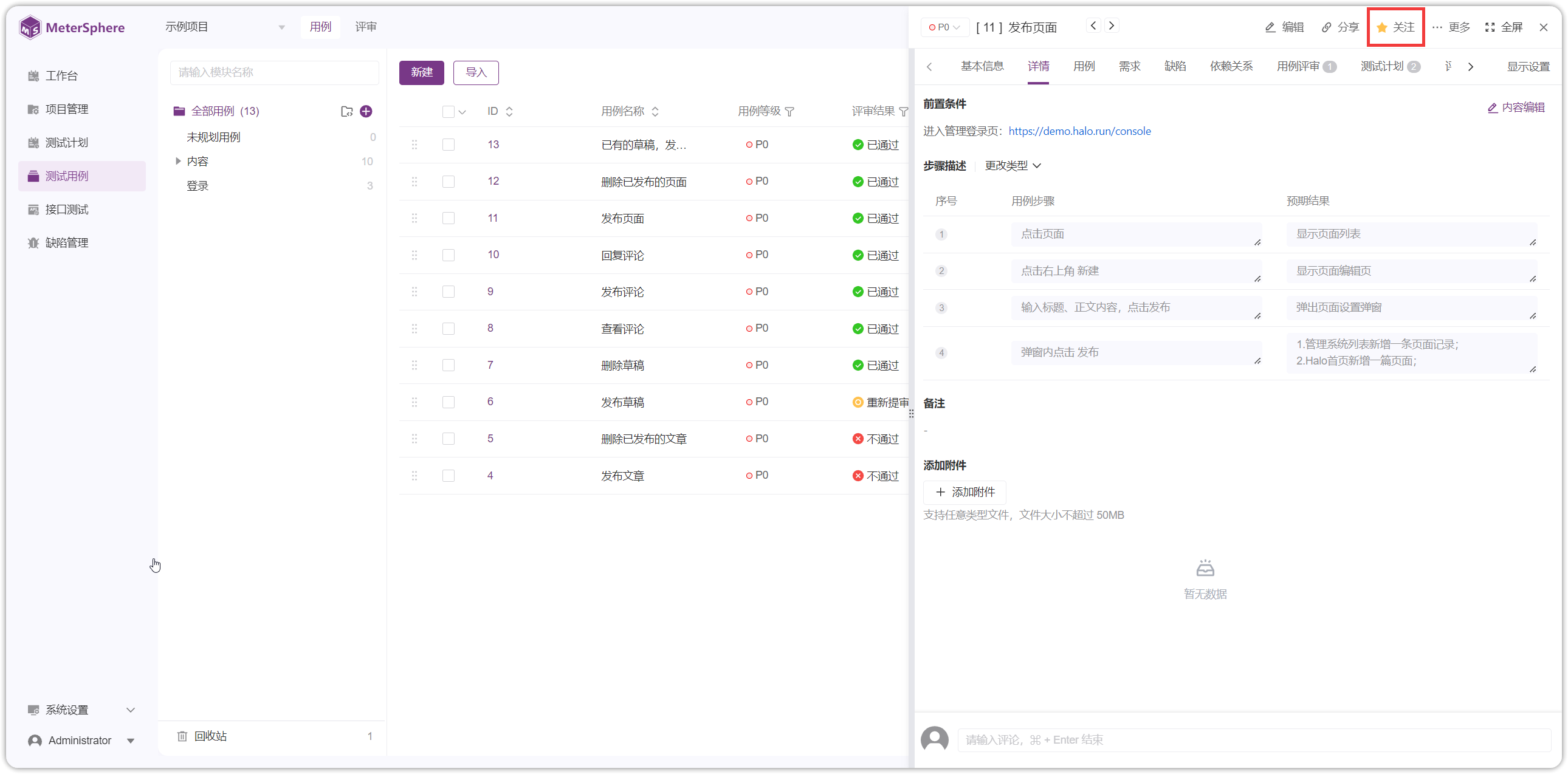Screen dimensions: 1568x774
Task: Click the purple plus add-module icon
Action: tap(366, 111)
